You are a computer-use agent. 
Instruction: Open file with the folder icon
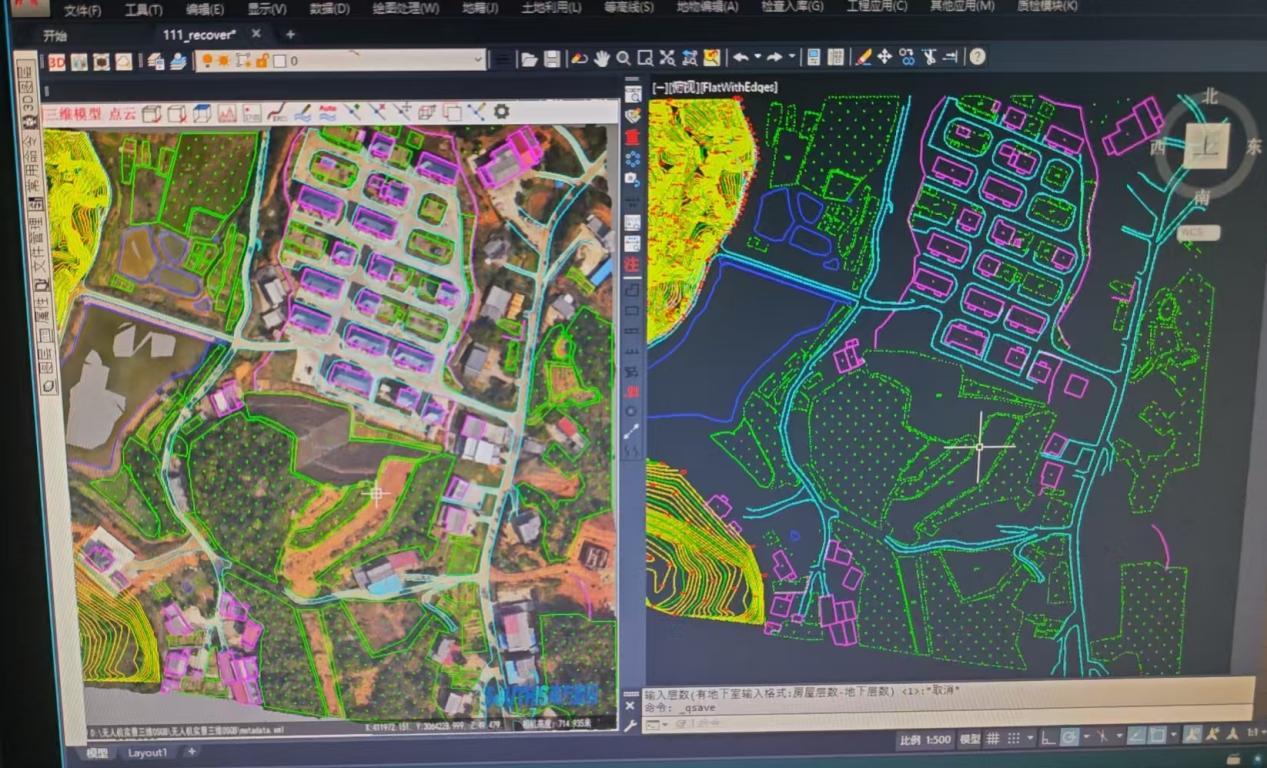click(x=529, y=58)
